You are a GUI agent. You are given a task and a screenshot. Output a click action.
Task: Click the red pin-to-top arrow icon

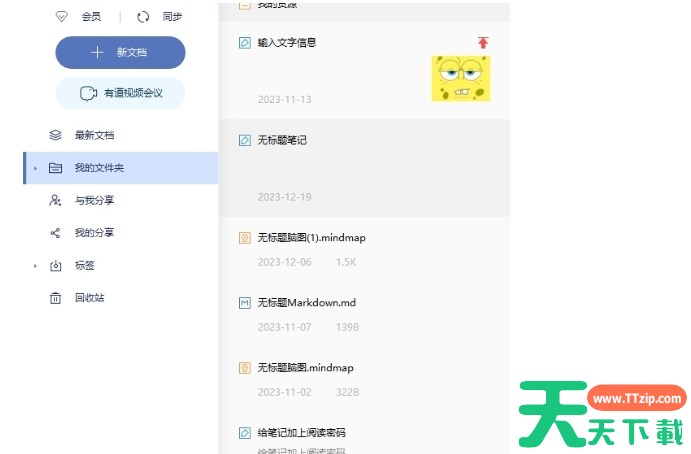click(483, 43)
